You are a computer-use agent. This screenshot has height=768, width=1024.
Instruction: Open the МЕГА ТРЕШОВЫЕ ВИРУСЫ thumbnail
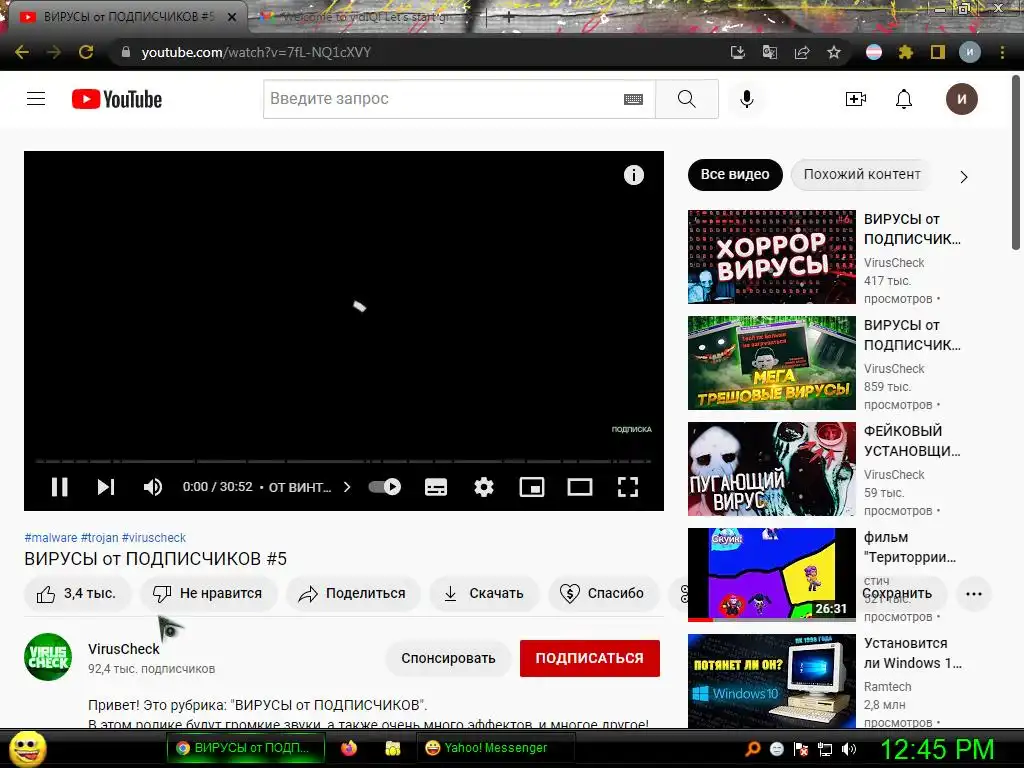771,363
